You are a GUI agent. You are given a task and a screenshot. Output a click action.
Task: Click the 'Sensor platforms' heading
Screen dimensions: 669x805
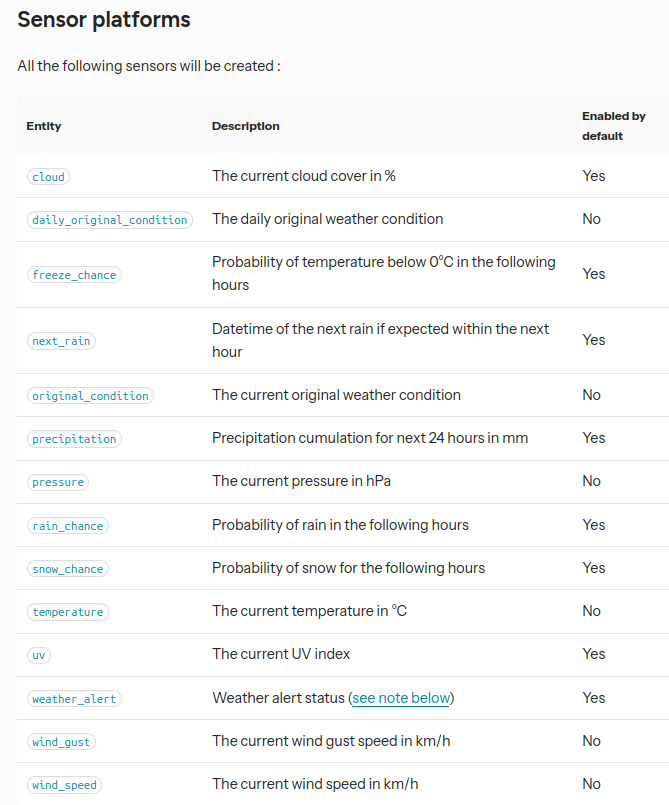104,19
